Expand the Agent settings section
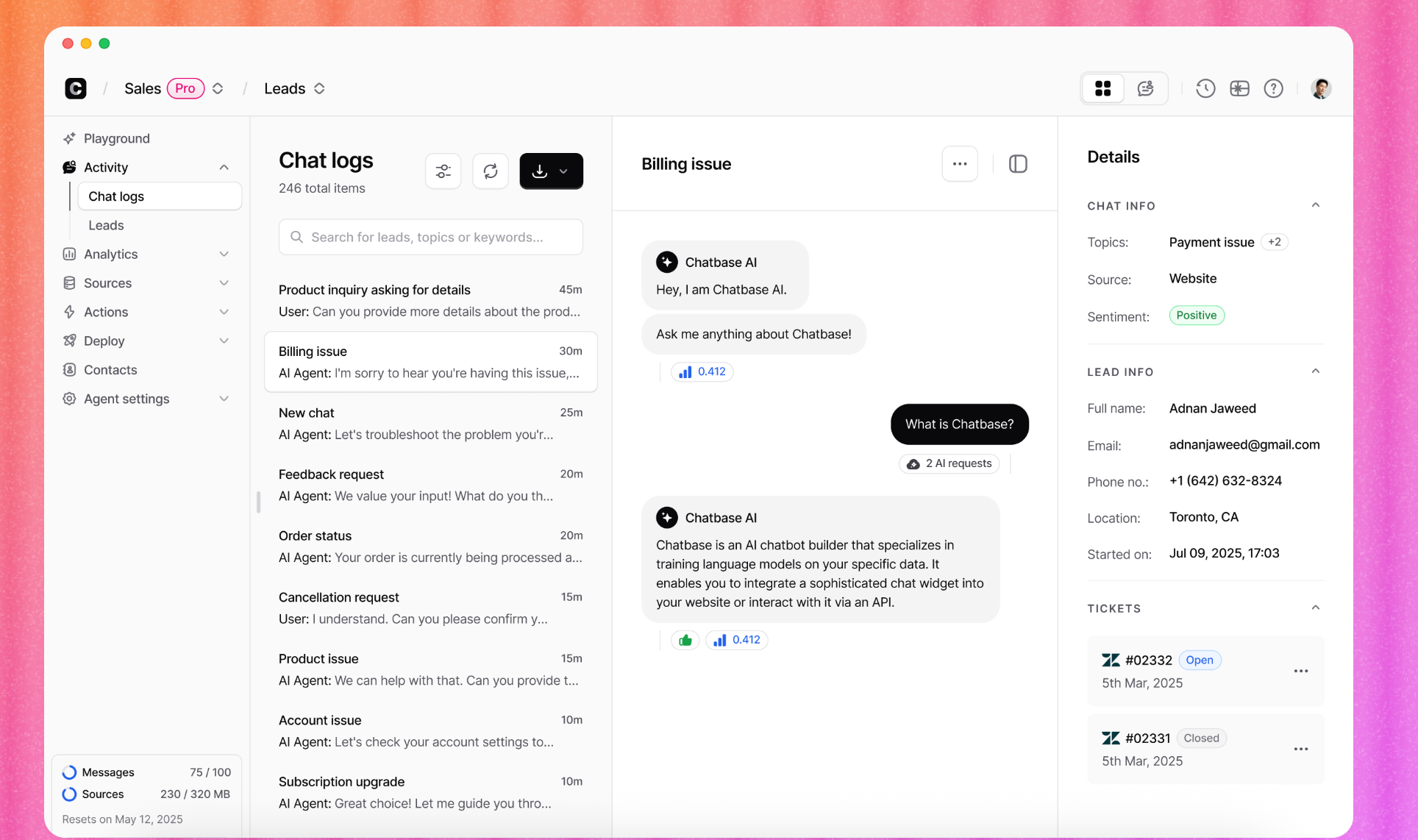 click(x=224, y=399)
